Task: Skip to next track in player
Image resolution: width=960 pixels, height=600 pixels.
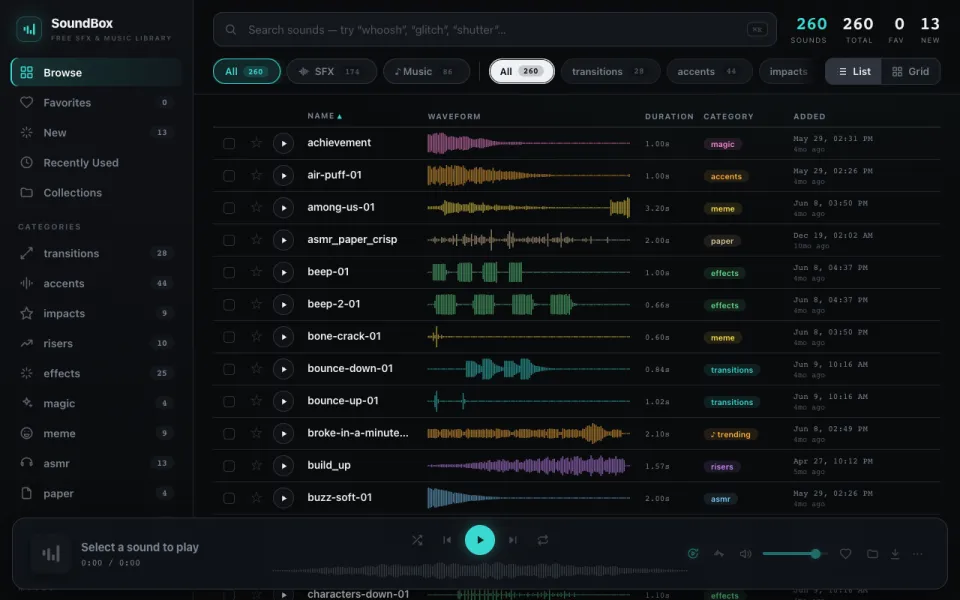Action: [x=512, y=540]
